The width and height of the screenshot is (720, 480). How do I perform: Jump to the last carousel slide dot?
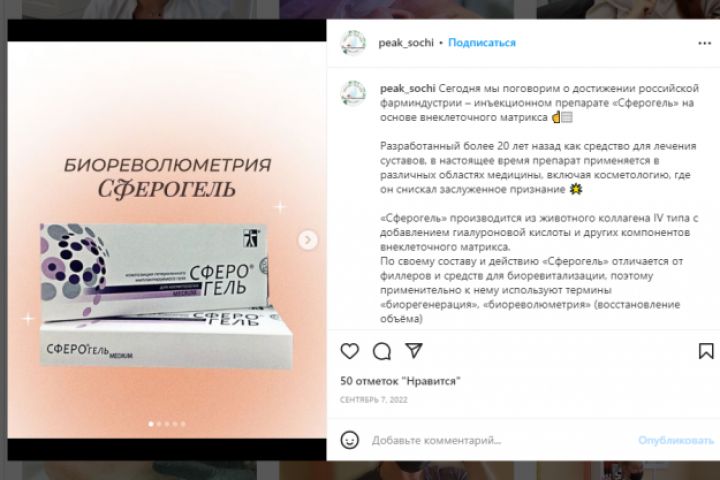(183, 424)
